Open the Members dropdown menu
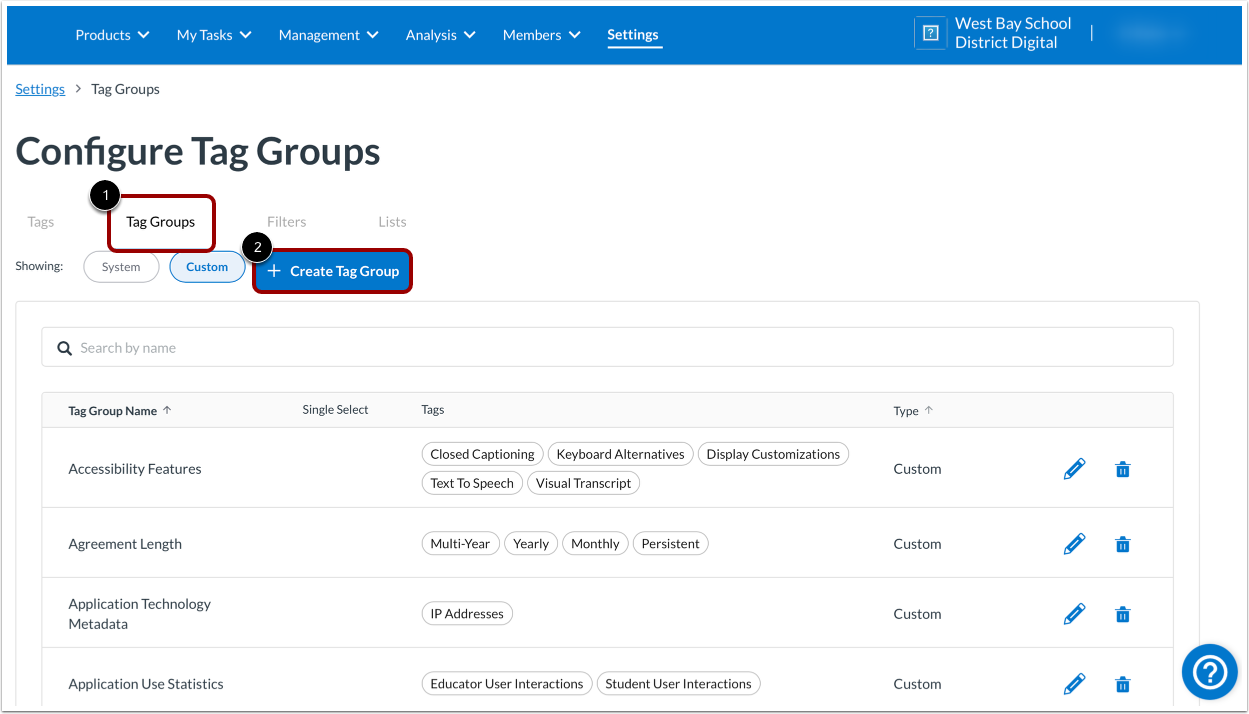The width and height of the screenshot is (1249, 714). (541, 34)
